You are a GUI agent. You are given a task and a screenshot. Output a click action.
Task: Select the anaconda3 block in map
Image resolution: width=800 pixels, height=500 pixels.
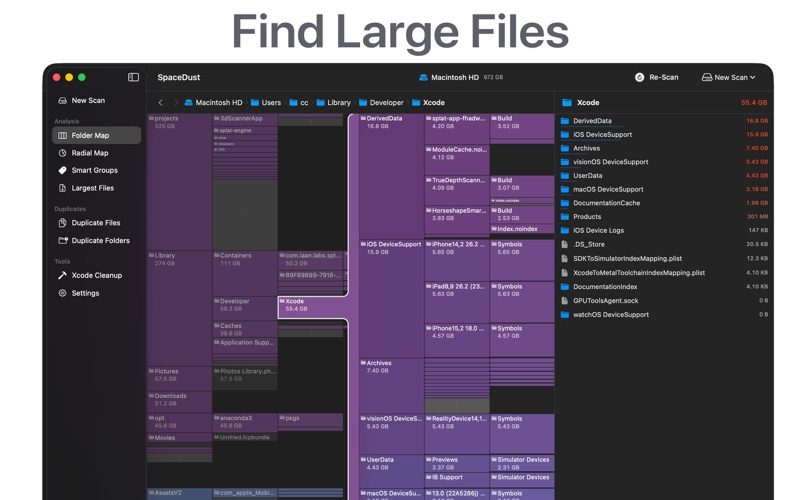tap(245, 422)
